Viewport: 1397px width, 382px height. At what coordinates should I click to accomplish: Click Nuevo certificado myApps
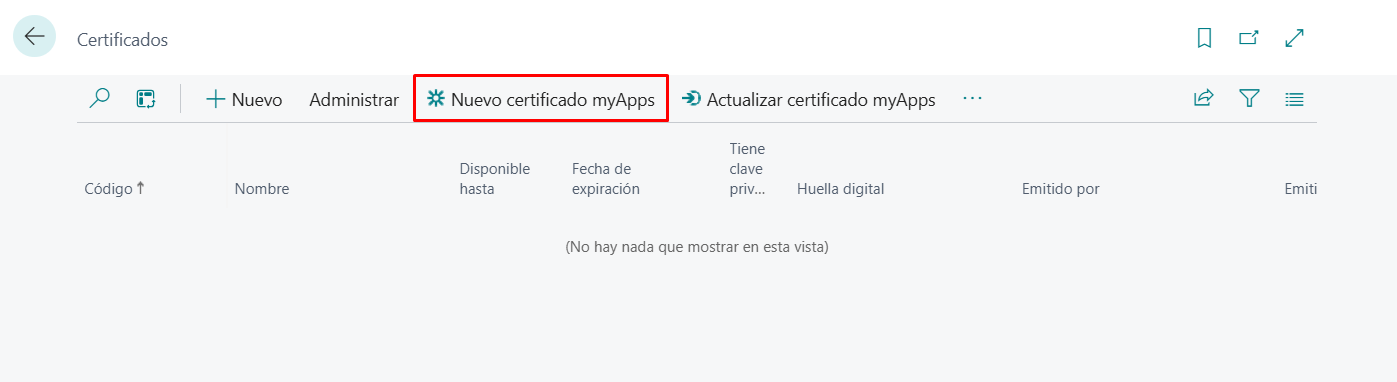click(541, 99)
